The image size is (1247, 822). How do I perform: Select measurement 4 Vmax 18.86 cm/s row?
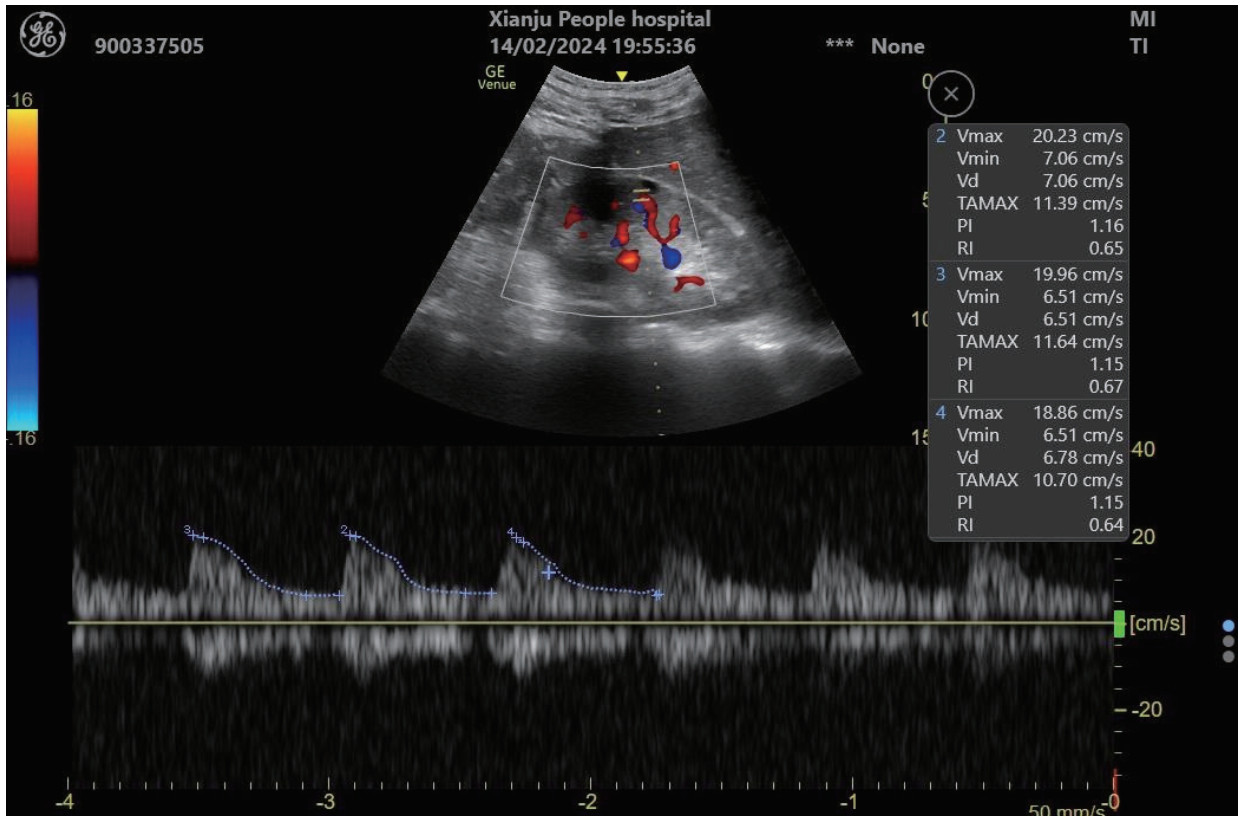pyautogui.click(x=1029, y=412)
